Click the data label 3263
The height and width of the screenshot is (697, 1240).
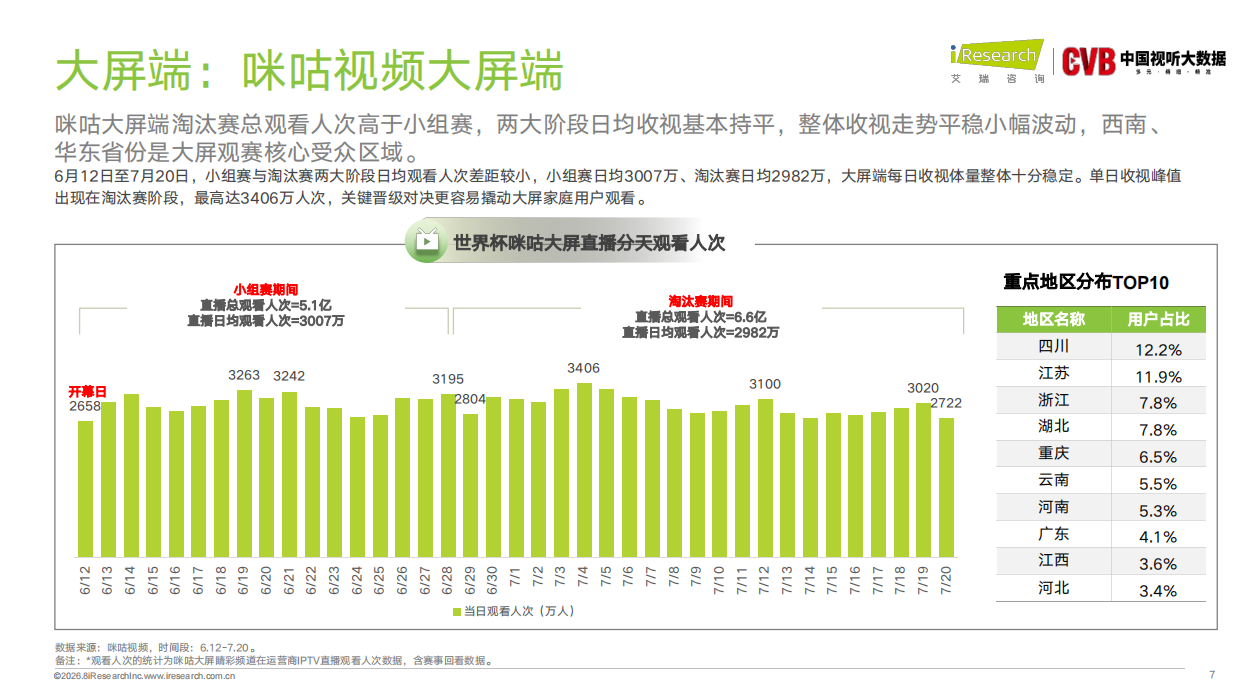[x=244, y=376]
